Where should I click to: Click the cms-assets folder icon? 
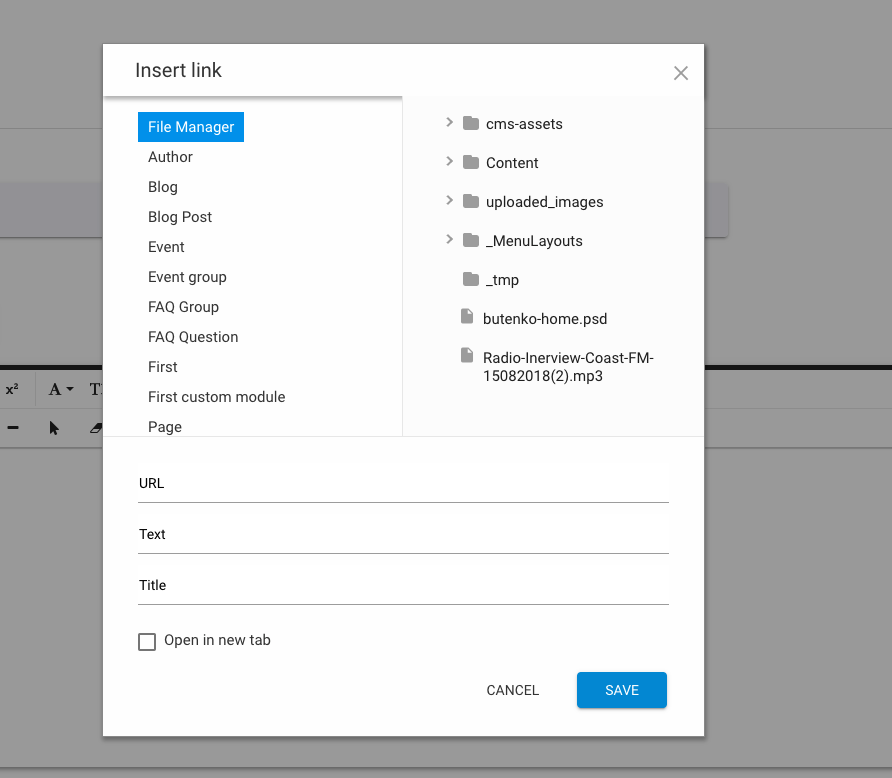[470, 123]
